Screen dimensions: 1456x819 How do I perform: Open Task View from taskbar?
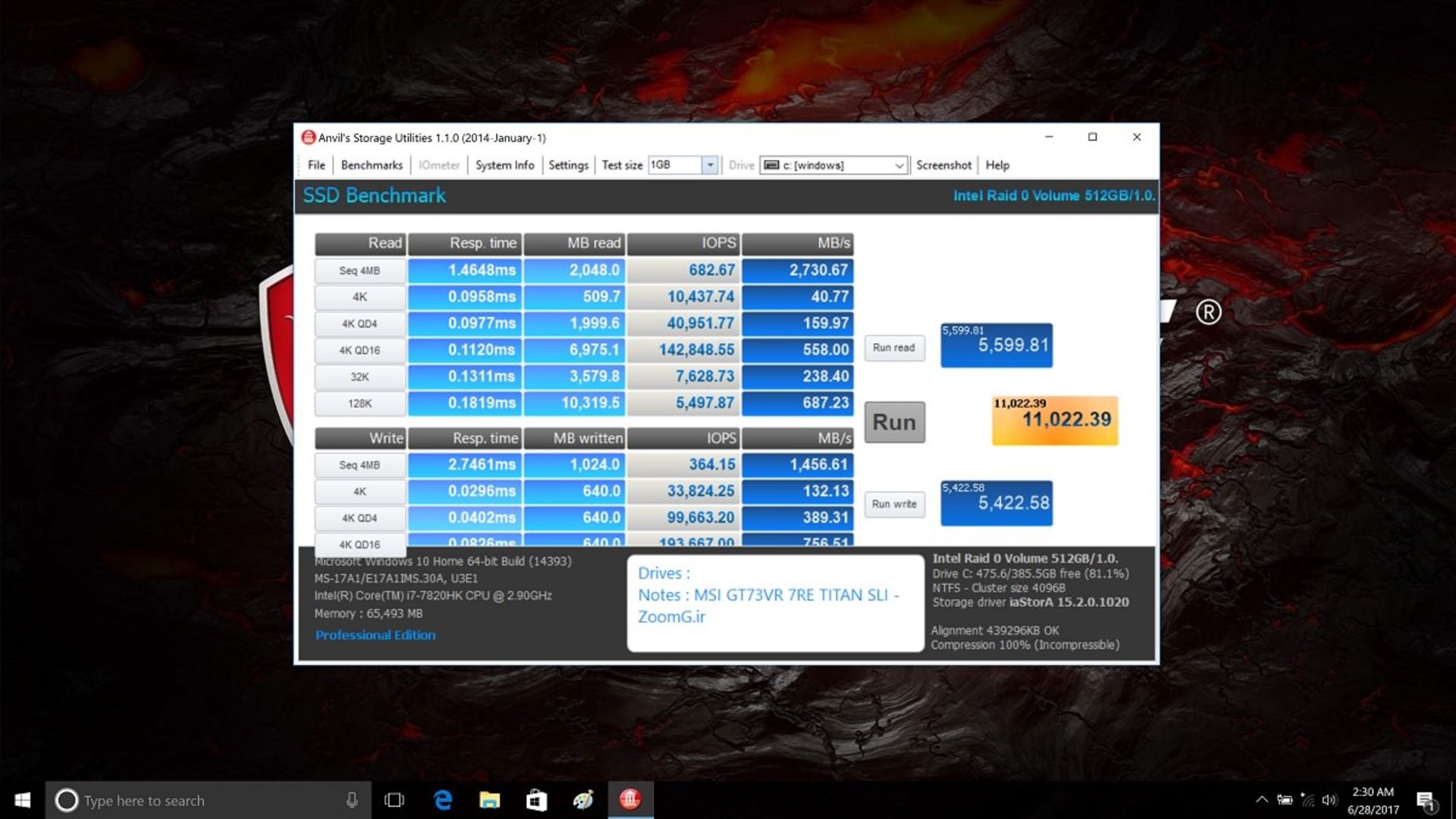tap(394, 800)
